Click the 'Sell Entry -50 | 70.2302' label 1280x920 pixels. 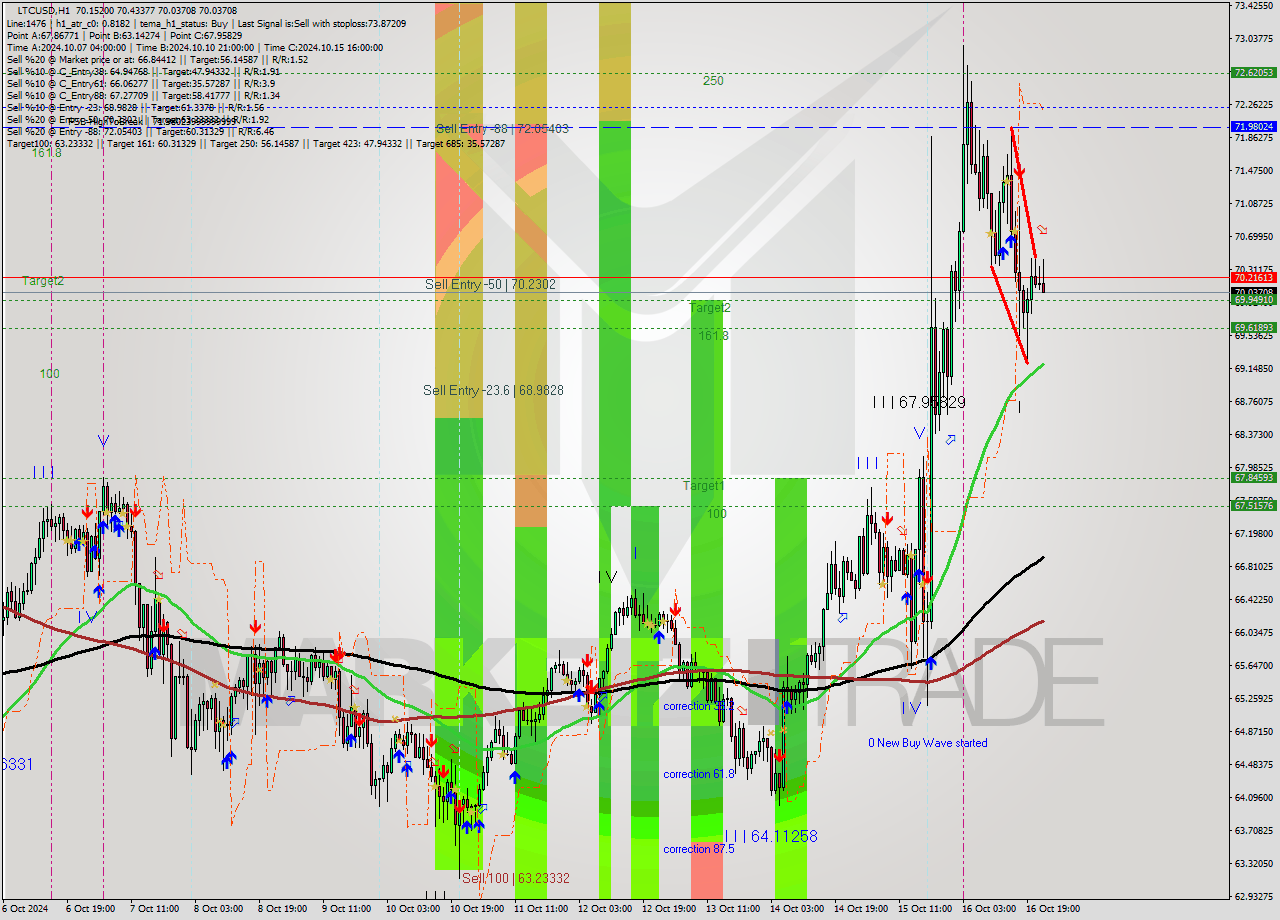click(490, 284)
